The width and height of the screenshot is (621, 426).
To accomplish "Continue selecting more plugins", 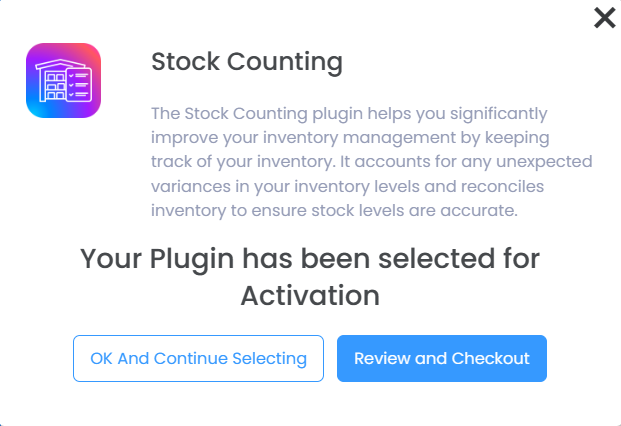I will 198,358.
